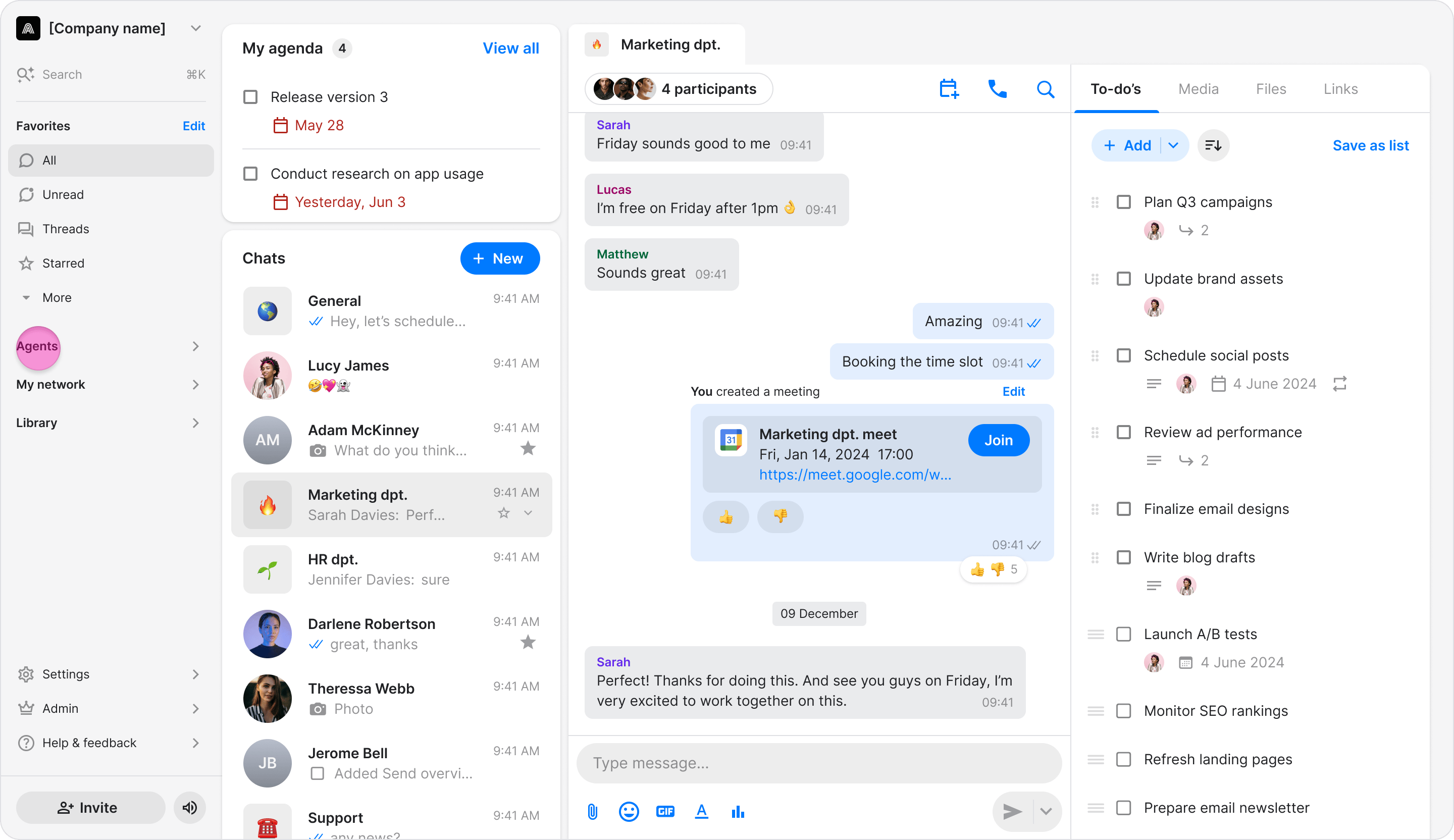1454x840 pixels.
Task: Select the Unread filter in Favorites
Action: [x=111, y=195]
